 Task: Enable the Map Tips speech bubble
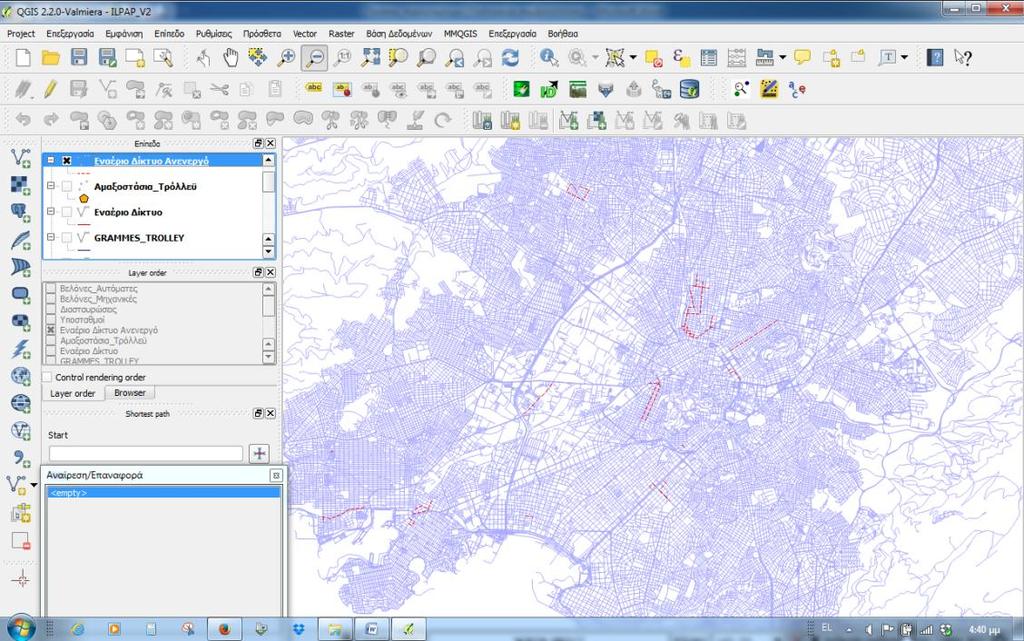click(x=803, y=57)
